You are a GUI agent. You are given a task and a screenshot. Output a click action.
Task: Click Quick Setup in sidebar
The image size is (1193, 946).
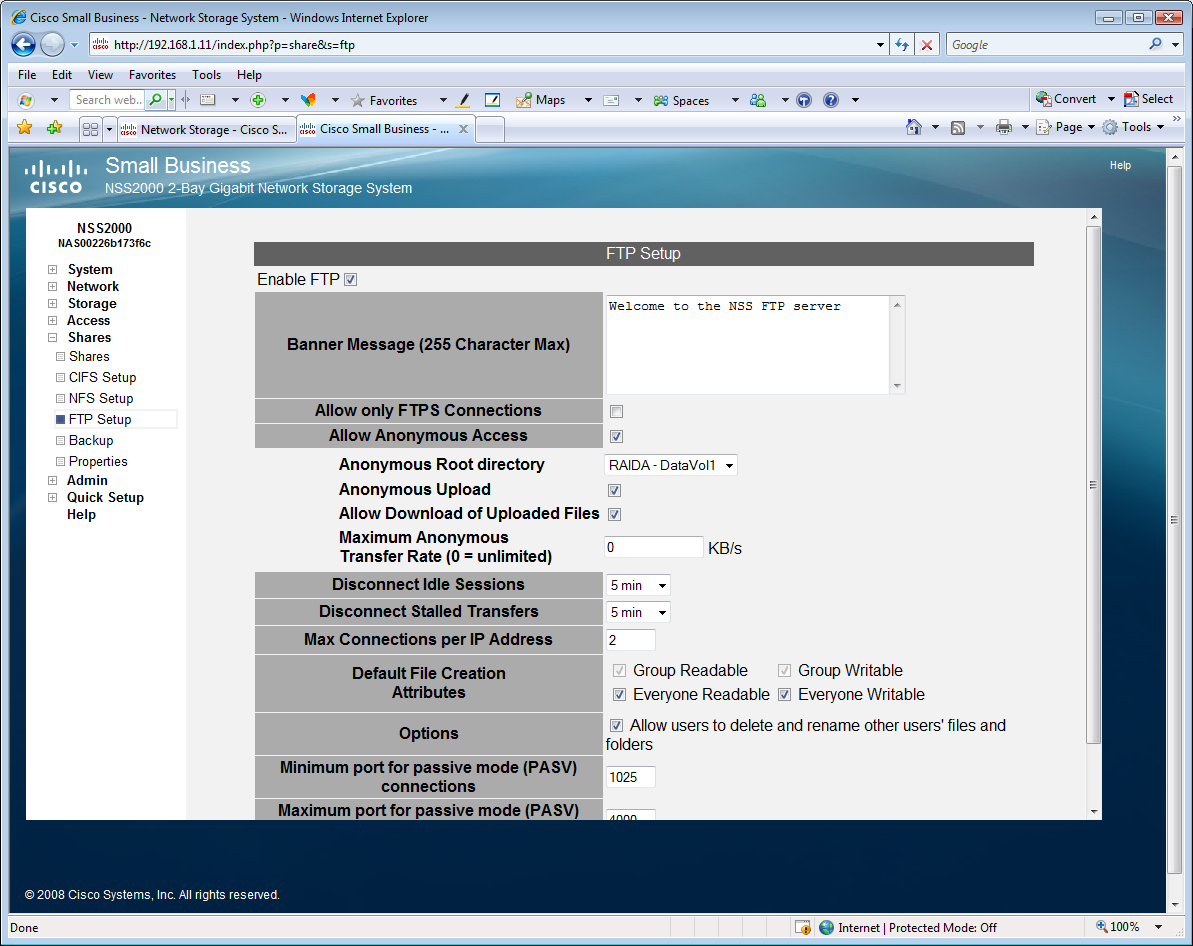pyautogui.click(x=105, y=498)
